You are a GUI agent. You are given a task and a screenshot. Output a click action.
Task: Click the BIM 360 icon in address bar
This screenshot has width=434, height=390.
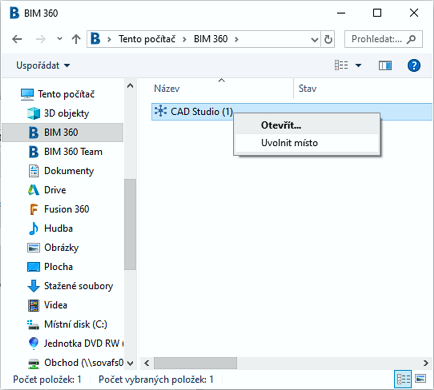(95, 39)
